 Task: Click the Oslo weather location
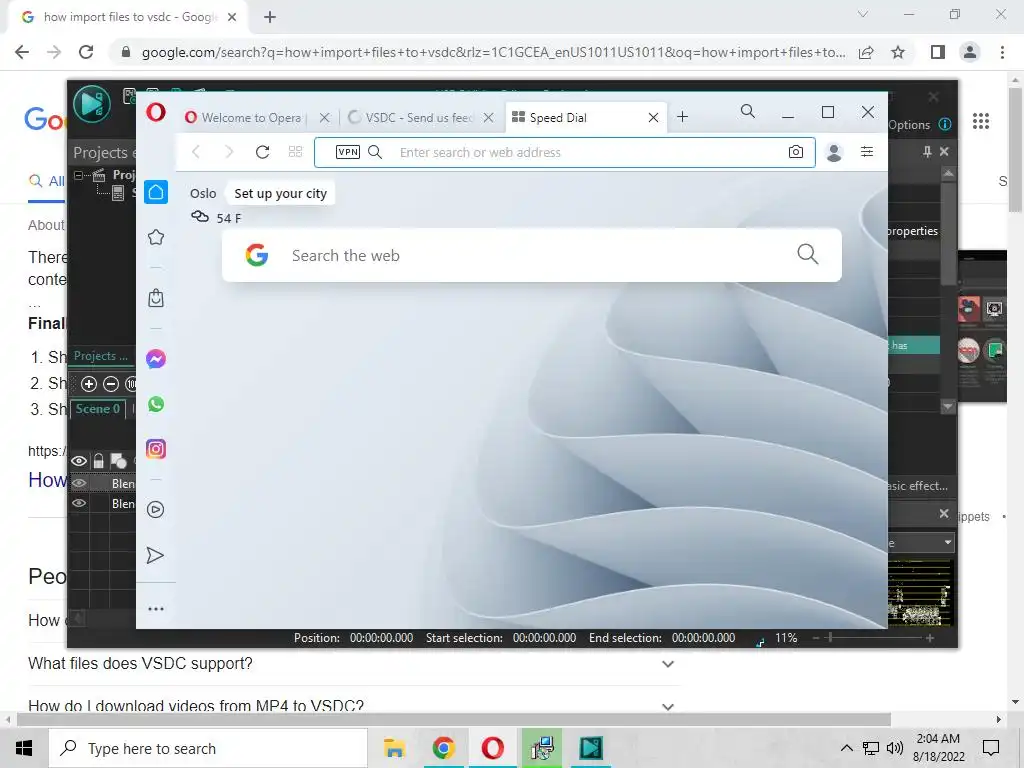pos(202,193)
